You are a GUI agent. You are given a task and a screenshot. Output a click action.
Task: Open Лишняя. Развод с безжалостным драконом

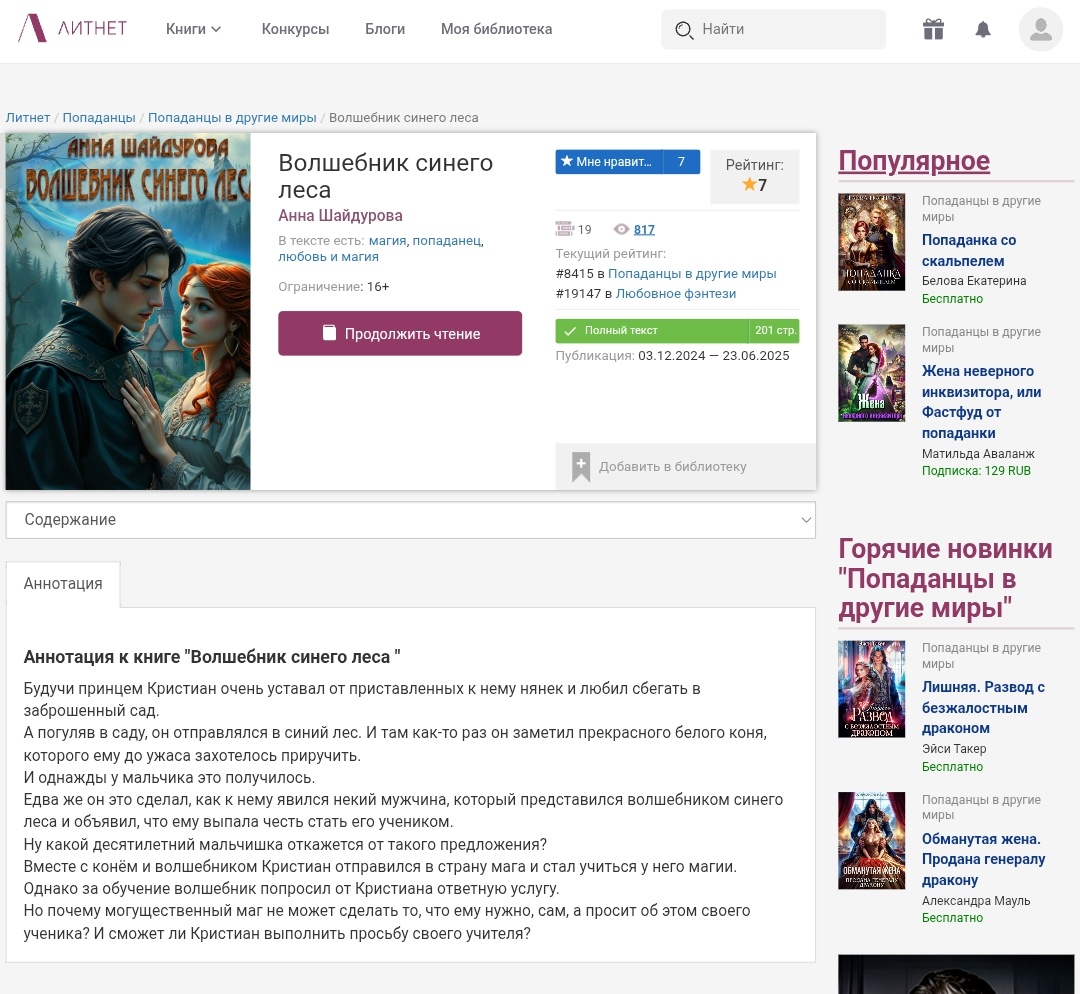pos(984,707)
